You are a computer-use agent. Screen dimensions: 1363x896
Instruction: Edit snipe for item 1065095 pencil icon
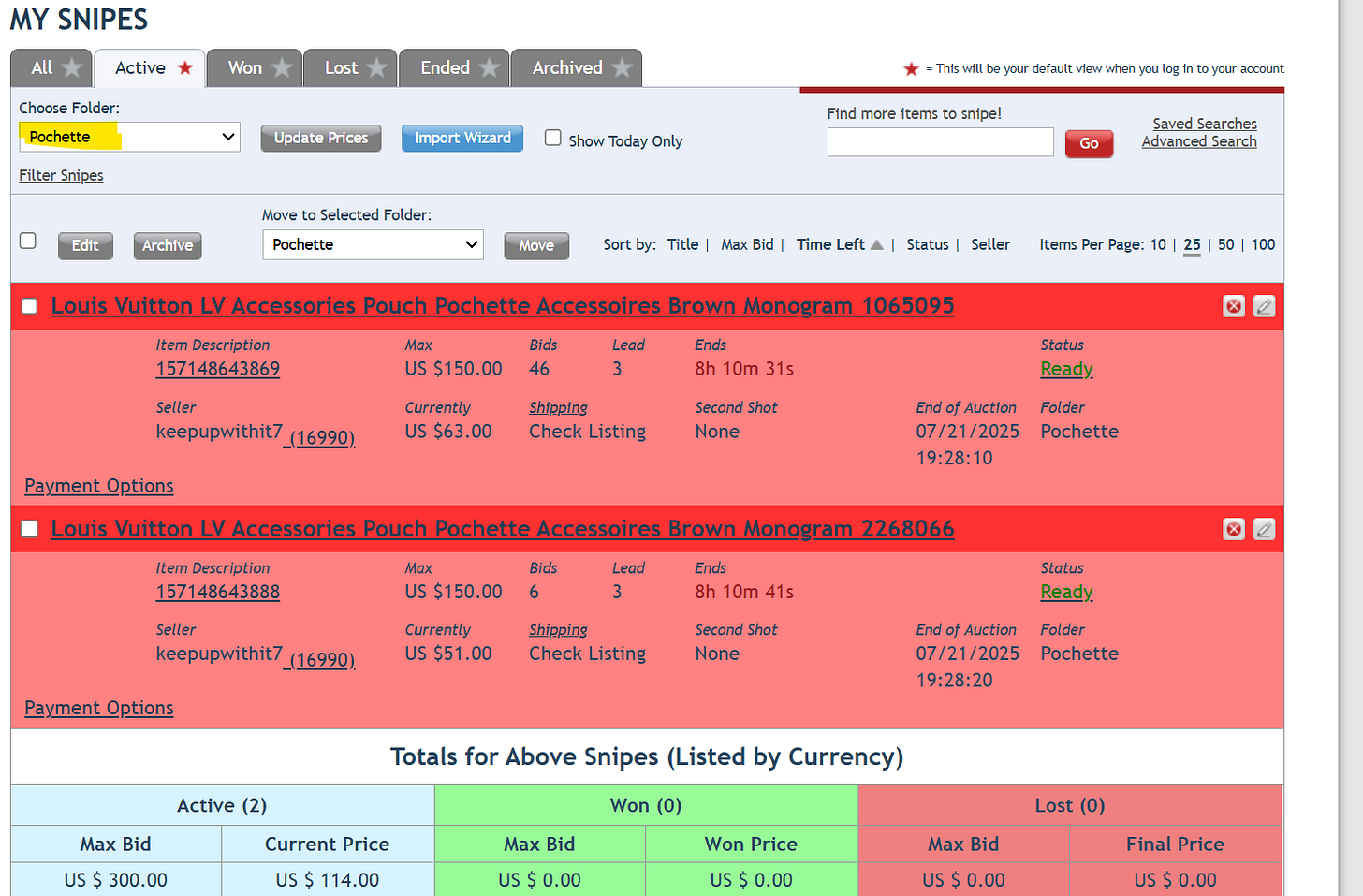1264,306
